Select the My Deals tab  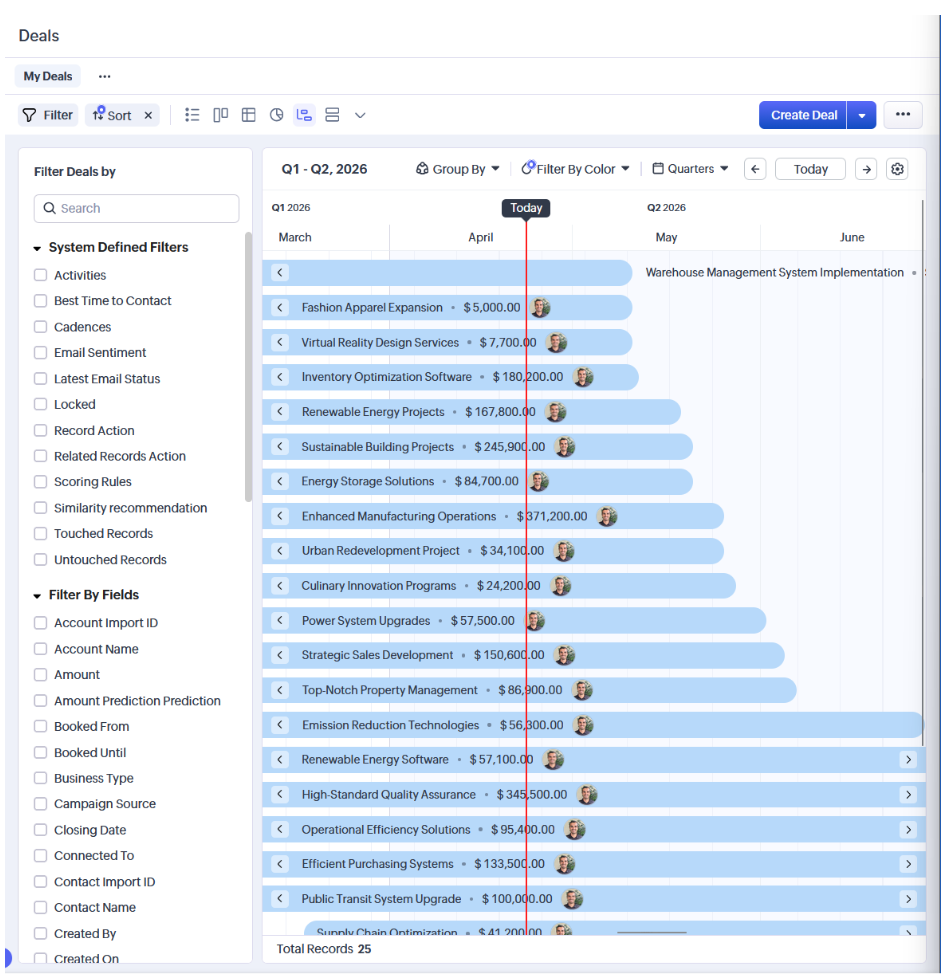pyautogui.click(x=48, y=76)
